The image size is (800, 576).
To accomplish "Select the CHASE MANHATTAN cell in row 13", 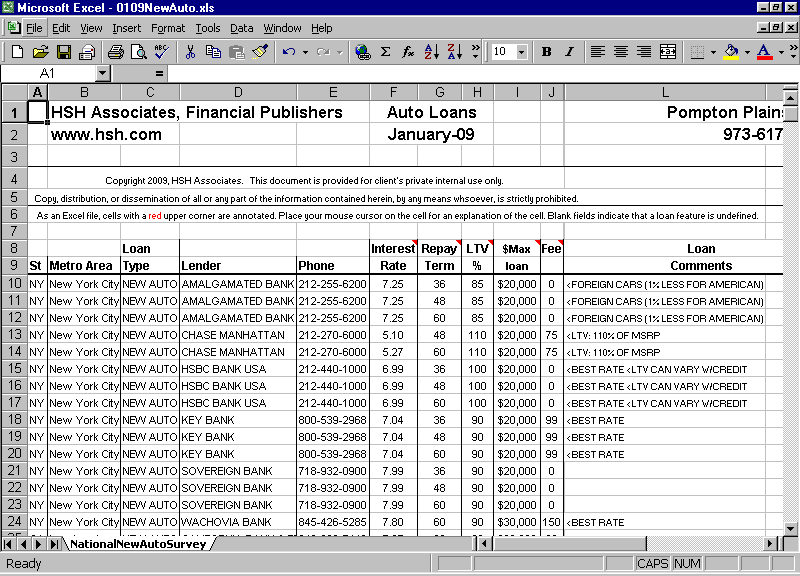I will 238,335.
